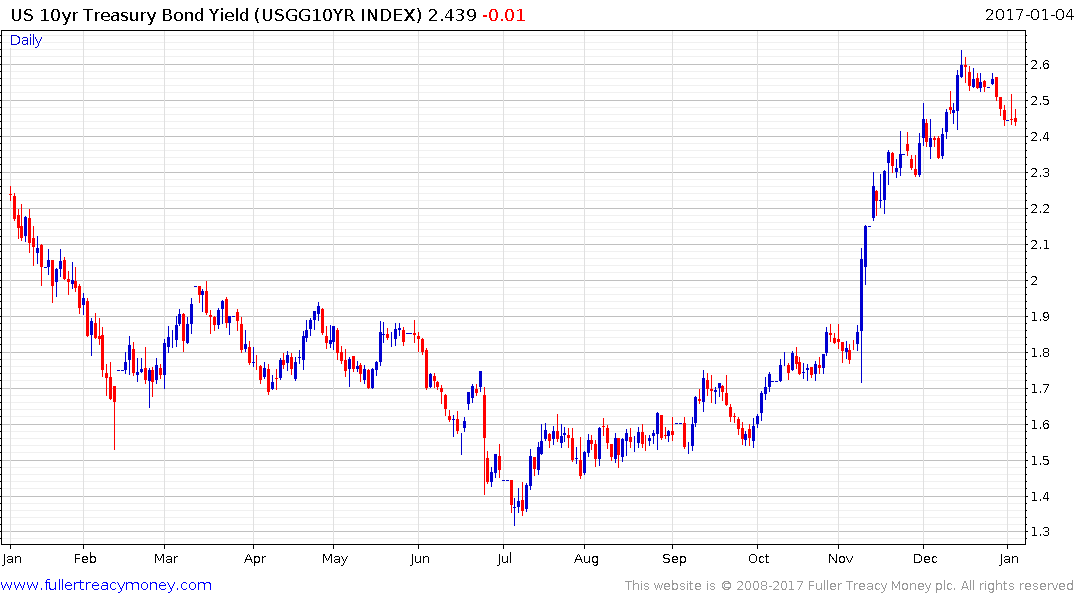Click the 2.6 y-axis label
Viewport: 1075px width, 600px height.
pyautogui.click(x=1040, y=65)
